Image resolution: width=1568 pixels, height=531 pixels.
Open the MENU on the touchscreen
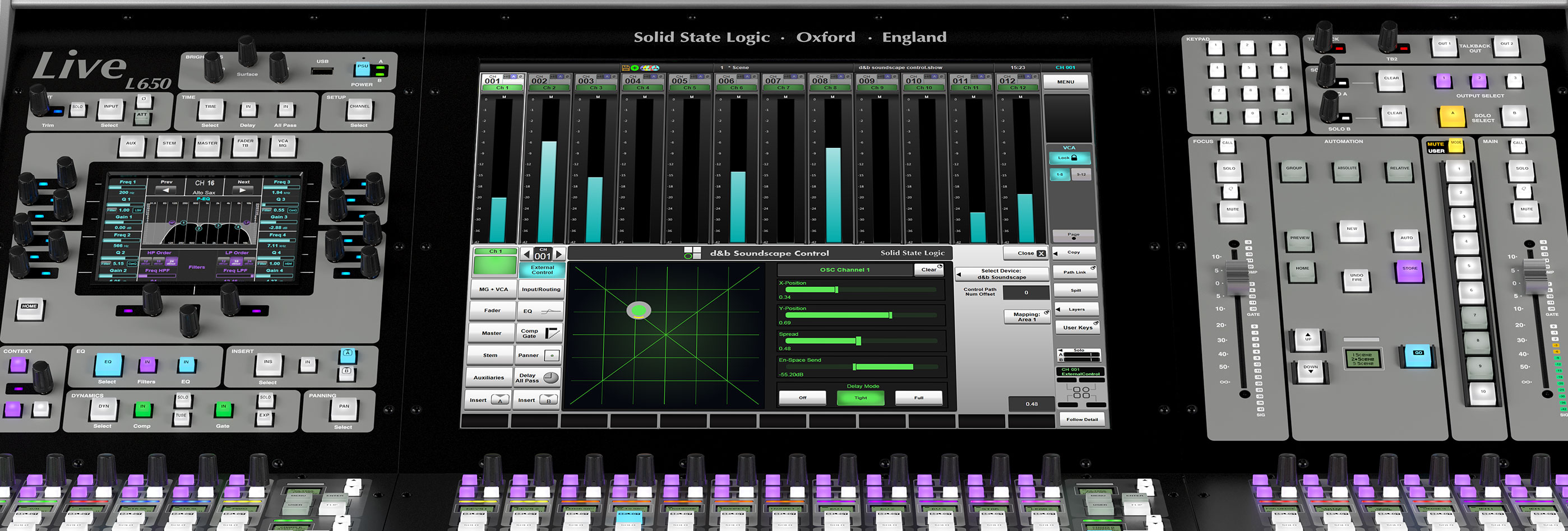1065,82
